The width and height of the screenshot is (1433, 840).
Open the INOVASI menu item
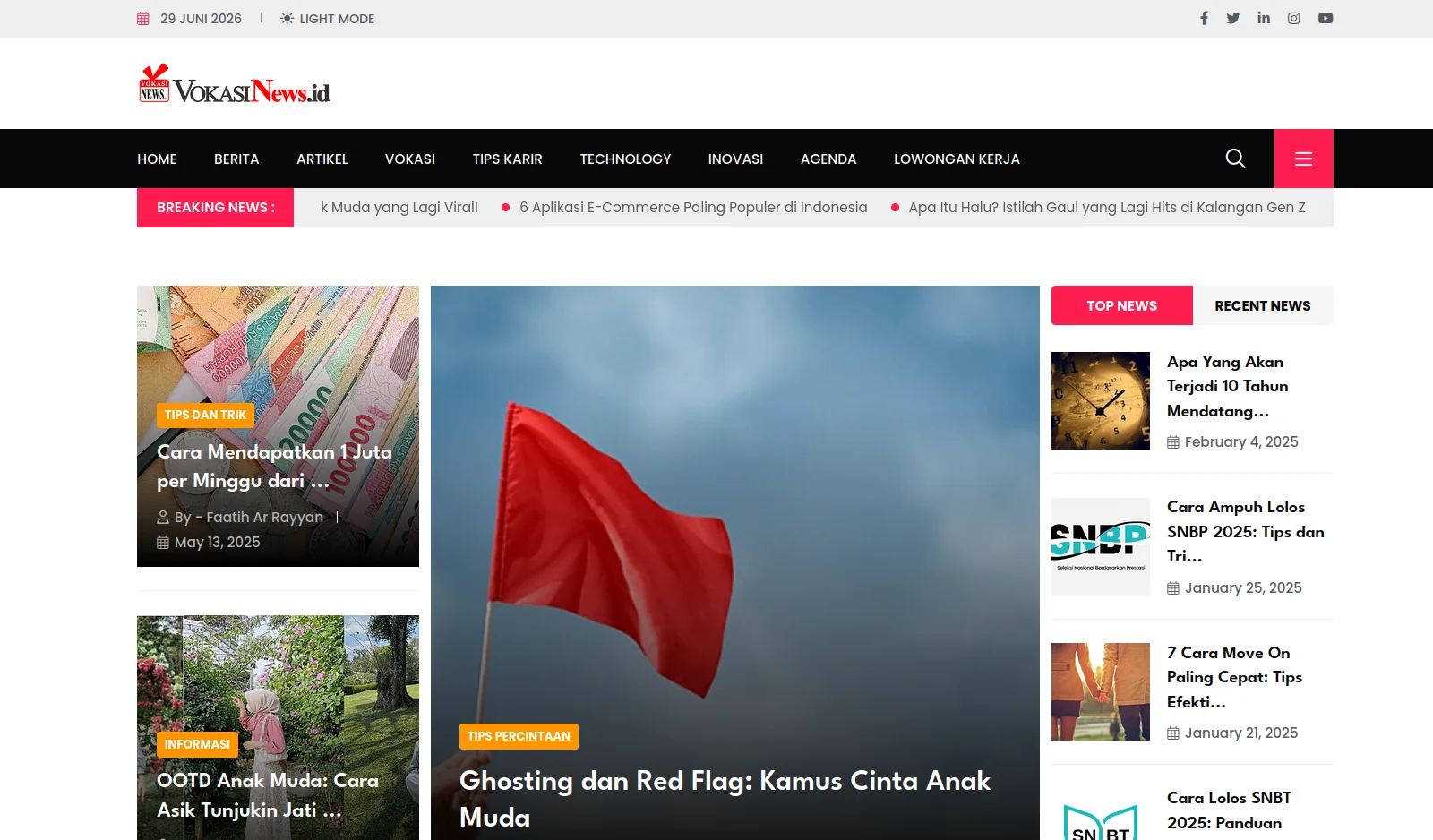735,159
